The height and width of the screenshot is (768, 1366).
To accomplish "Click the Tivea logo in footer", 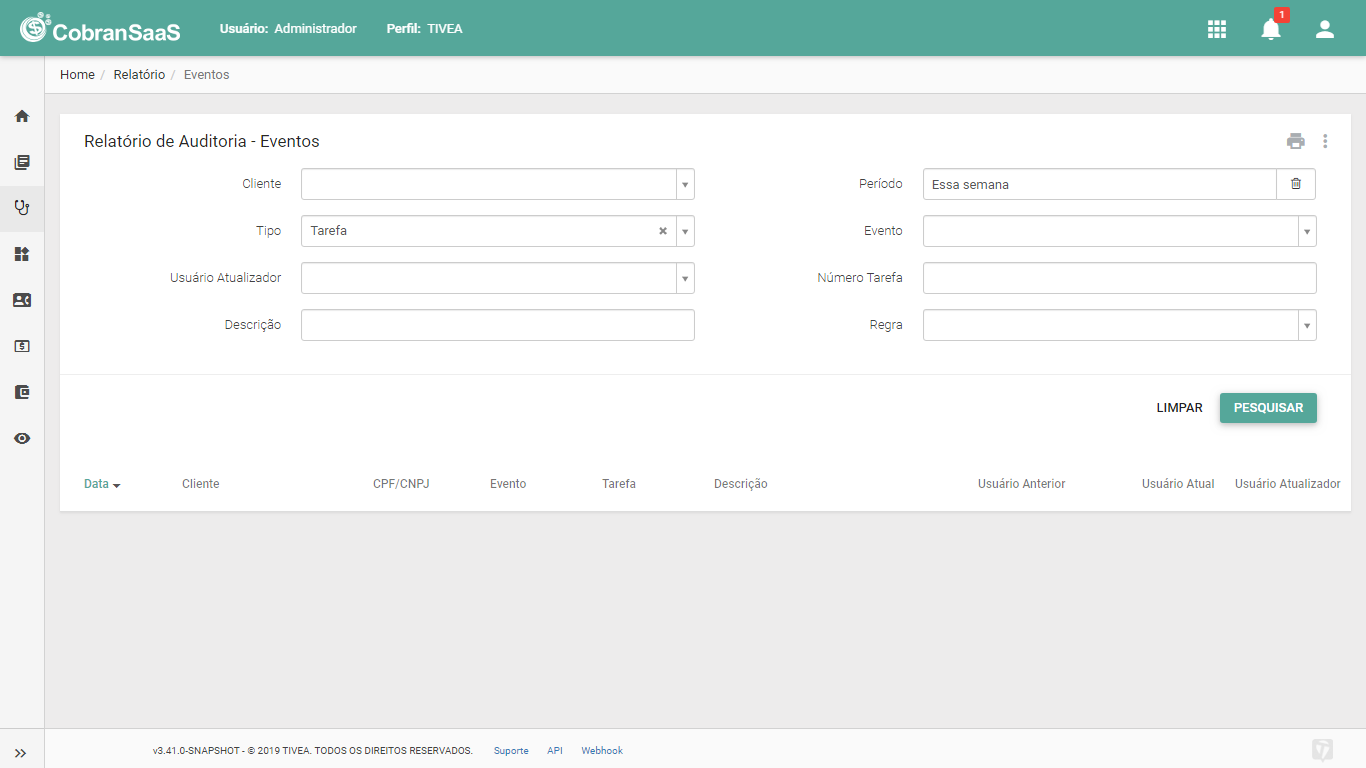I will point(1322,750).
